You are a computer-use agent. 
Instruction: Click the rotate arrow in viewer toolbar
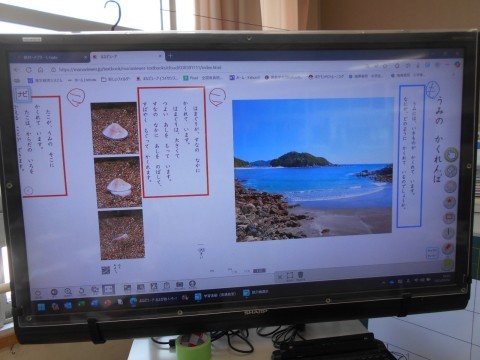click(82, 292)
